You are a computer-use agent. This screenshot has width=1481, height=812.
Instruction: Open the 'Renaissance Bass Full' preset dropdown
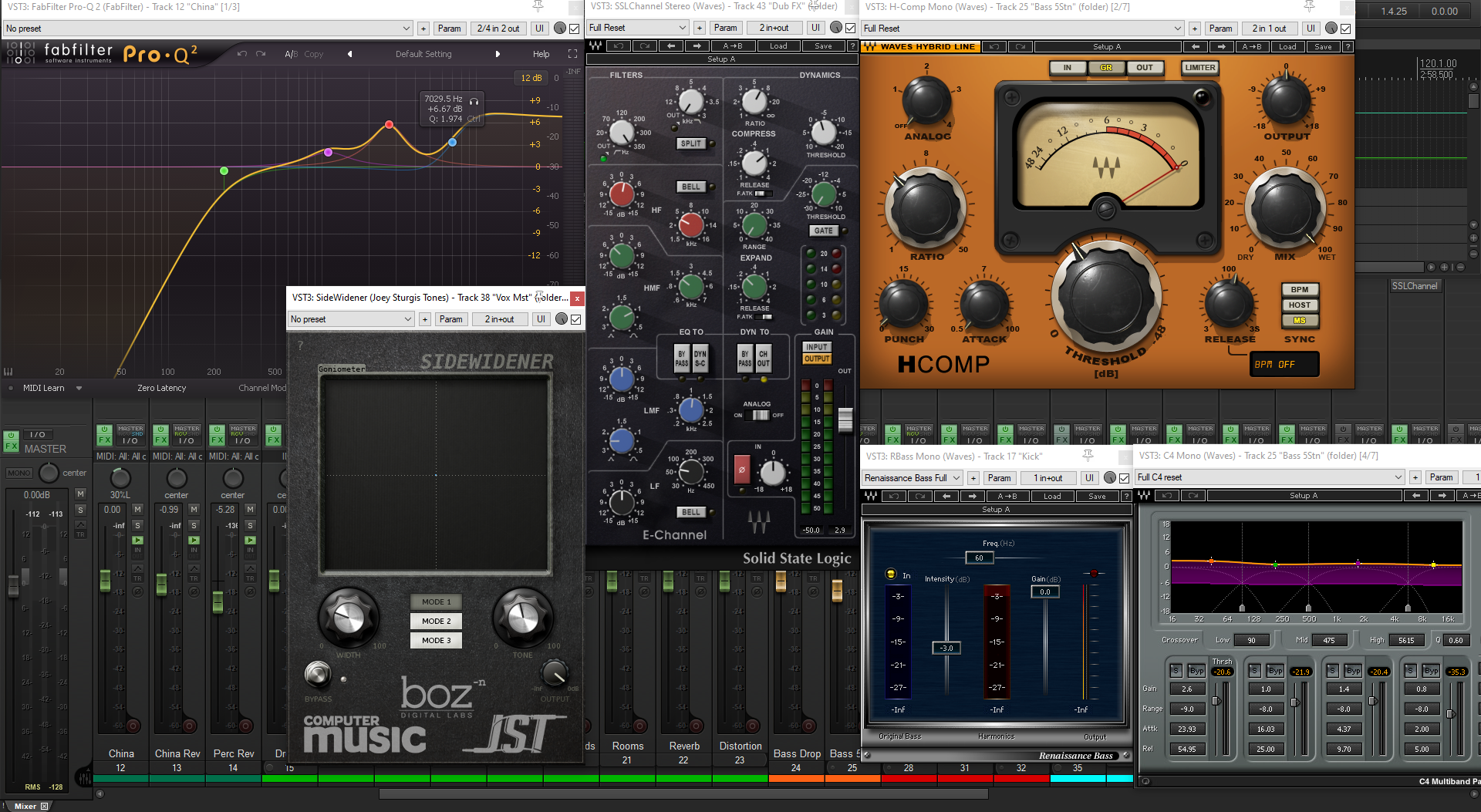pos(912,478)
